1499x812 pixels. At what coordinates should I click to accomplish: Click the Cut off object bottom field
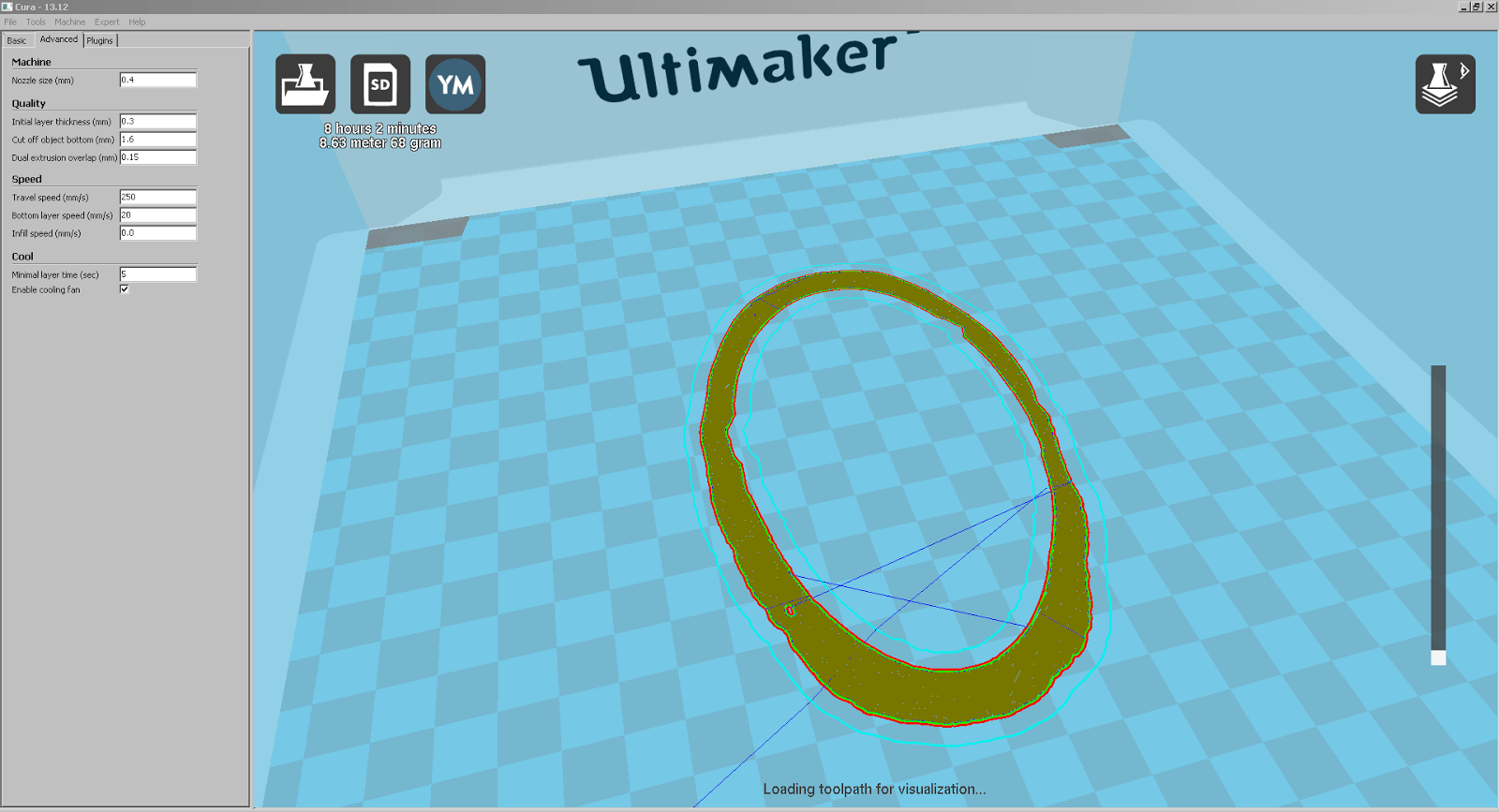(158, 139)
